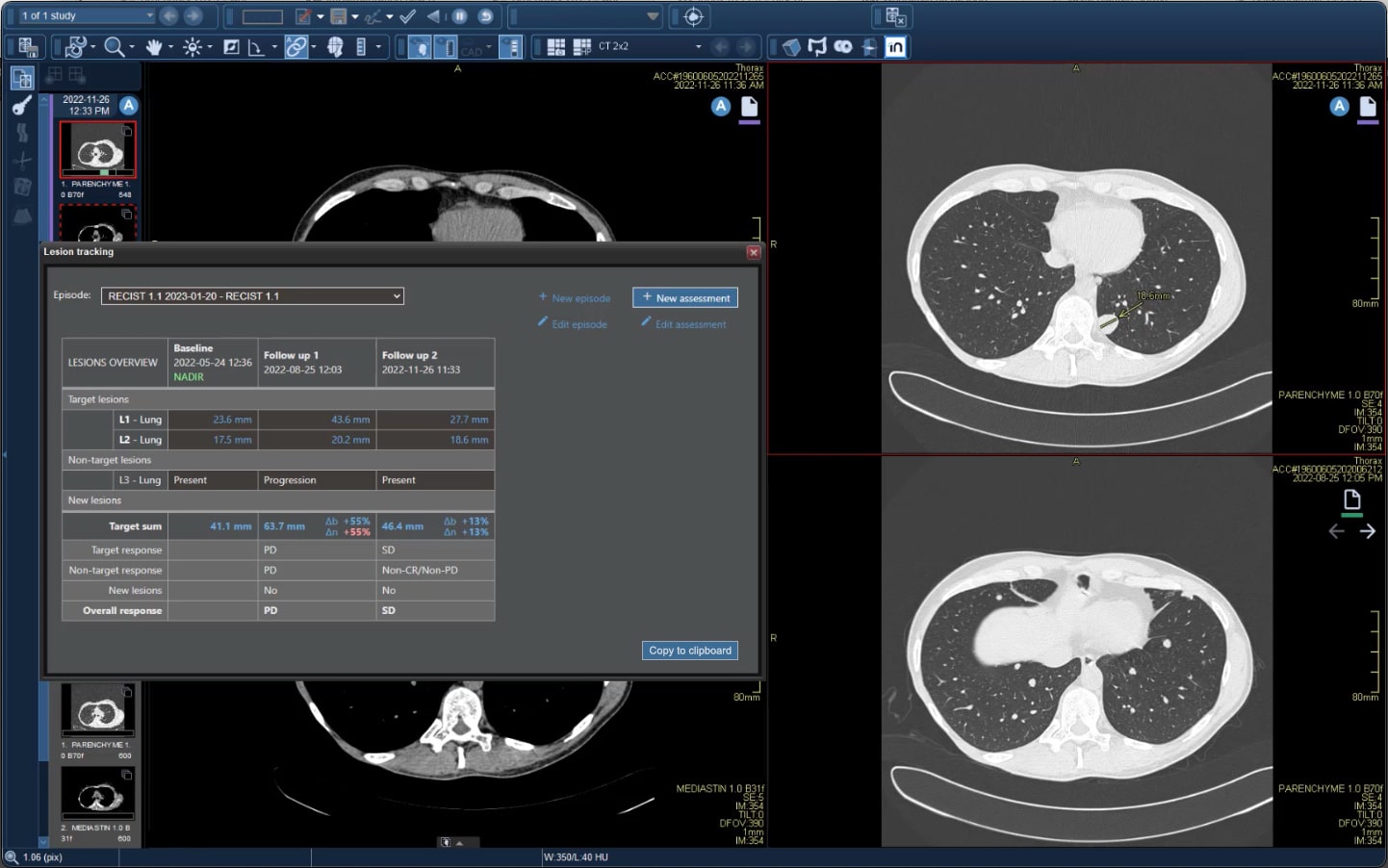
Task: Click Copy to clipboard button
Action: coord(689,651)
